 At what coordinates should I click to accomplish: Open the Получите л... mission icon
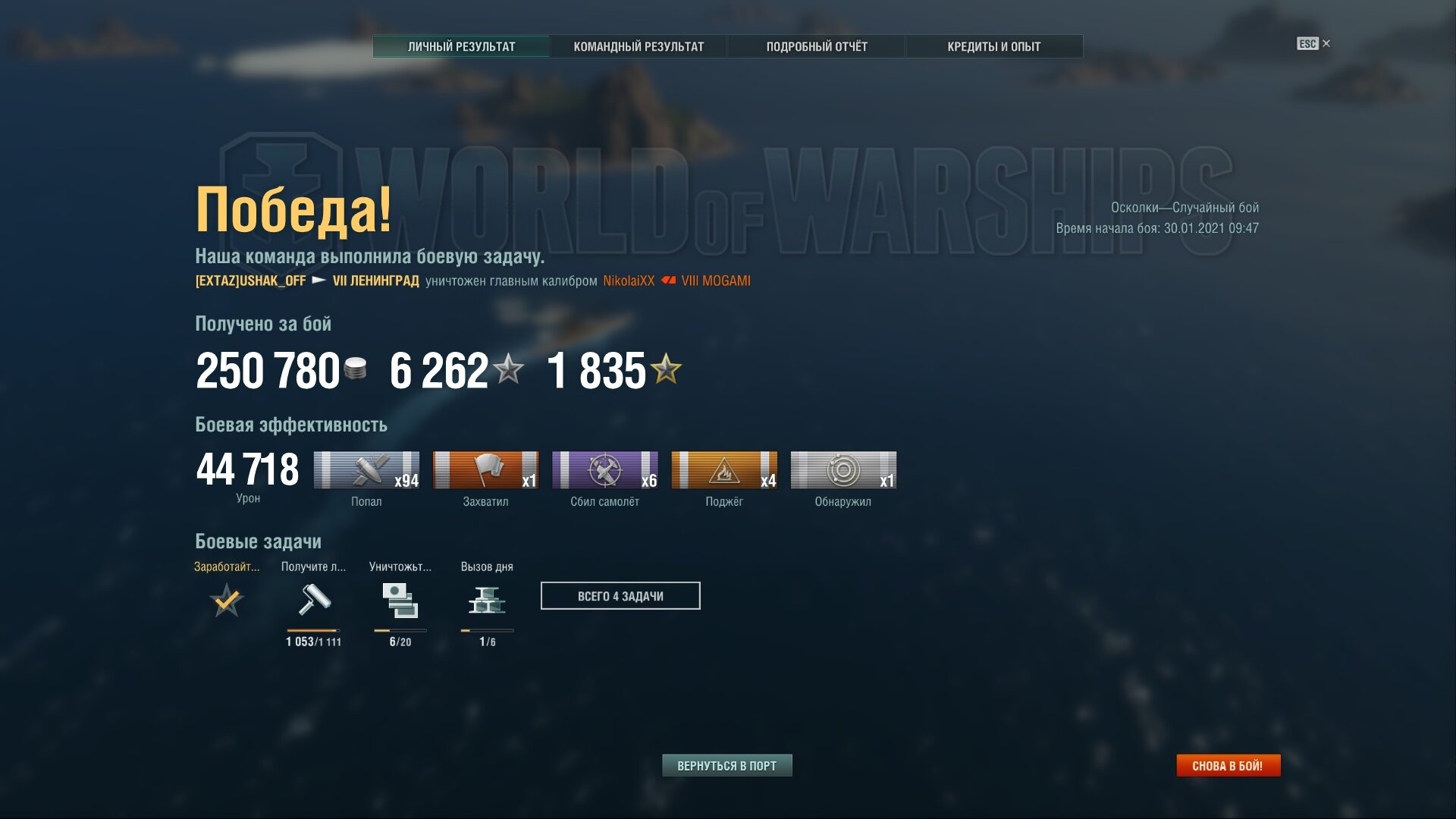coord(313,601)
